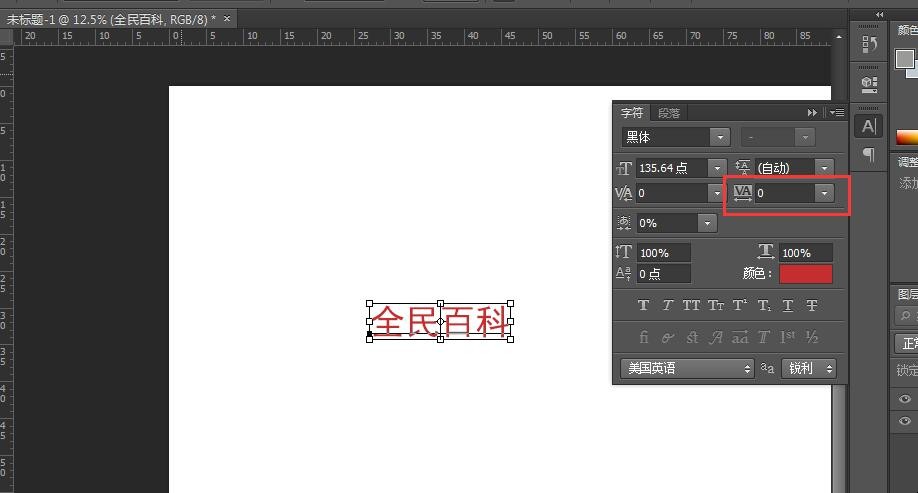Open the font family dropdown showing 黑体
918x493 pixels.
click(x=719, y=137)
